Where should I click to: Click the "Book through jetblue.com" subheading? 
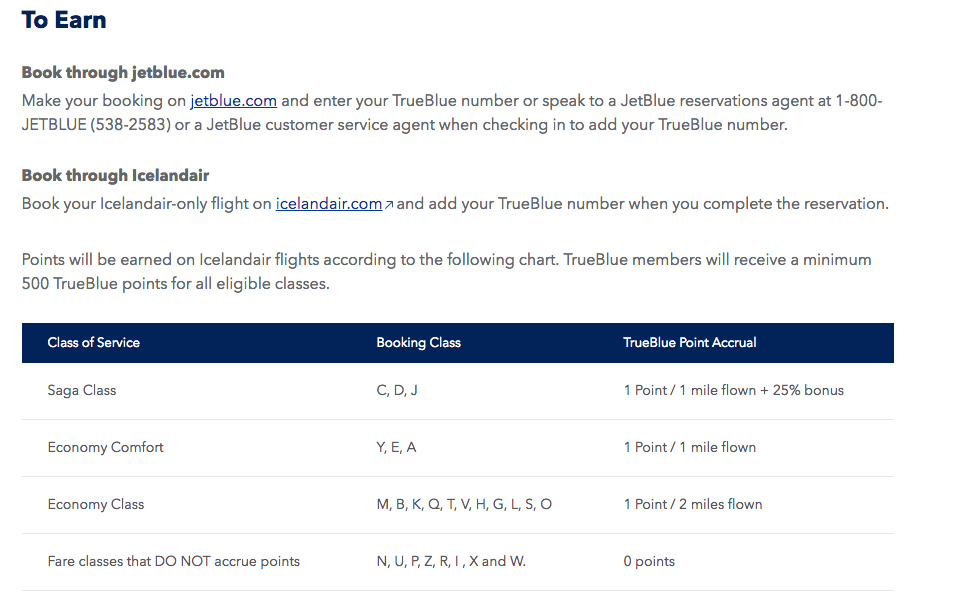coord(123,72)
